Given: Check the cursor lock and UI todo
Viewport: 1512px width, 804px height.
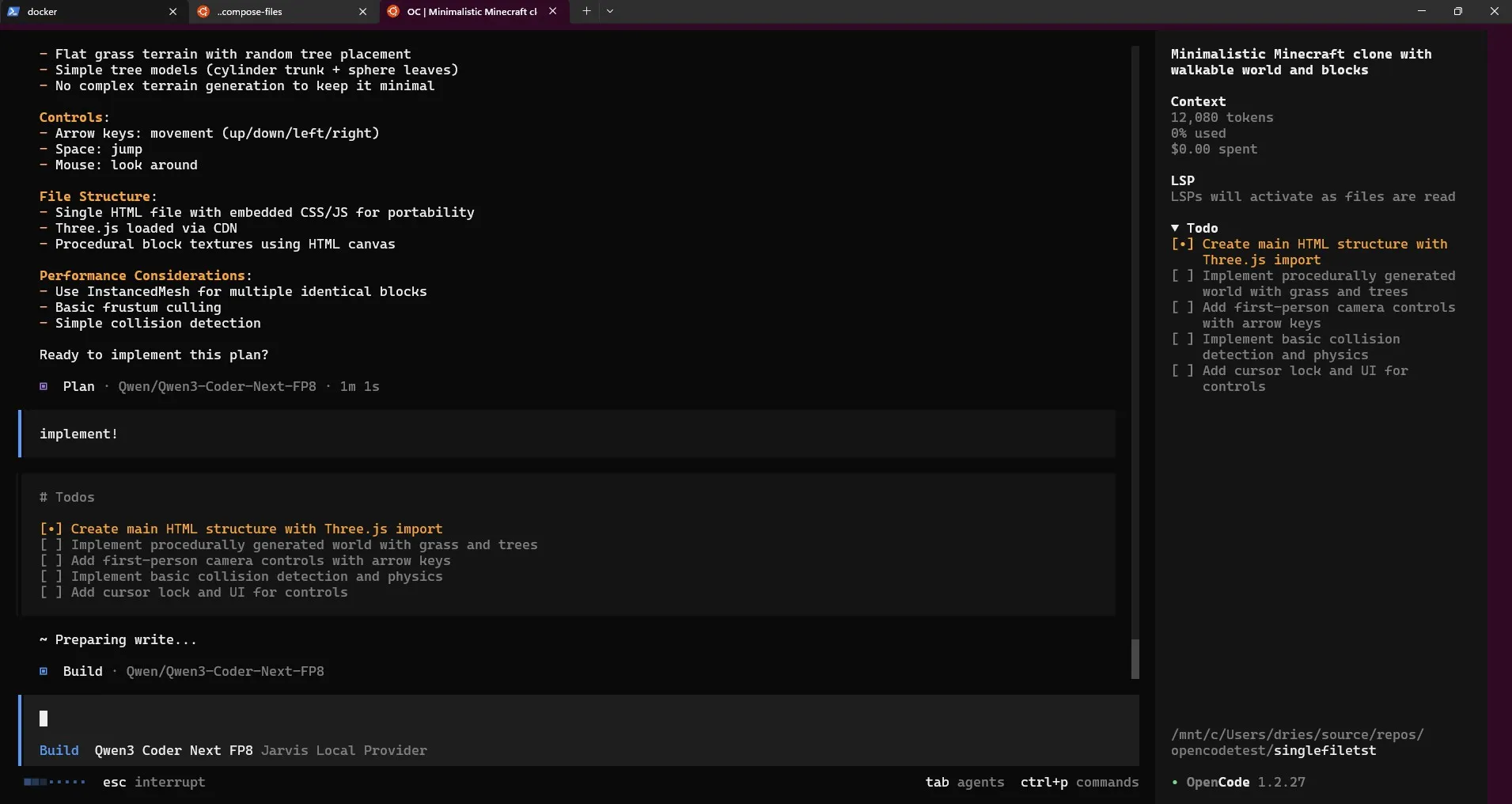Looking at the screenshot, I should [1182, 371].
